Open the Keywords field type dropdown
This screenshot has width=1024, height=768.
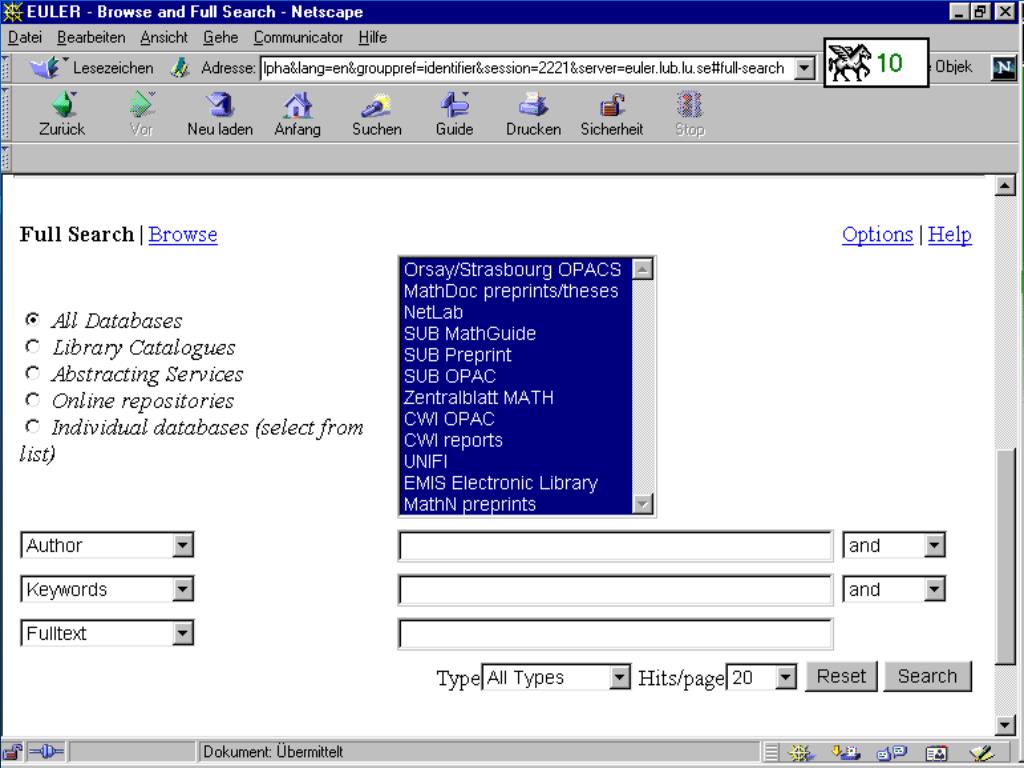(107, 589)
